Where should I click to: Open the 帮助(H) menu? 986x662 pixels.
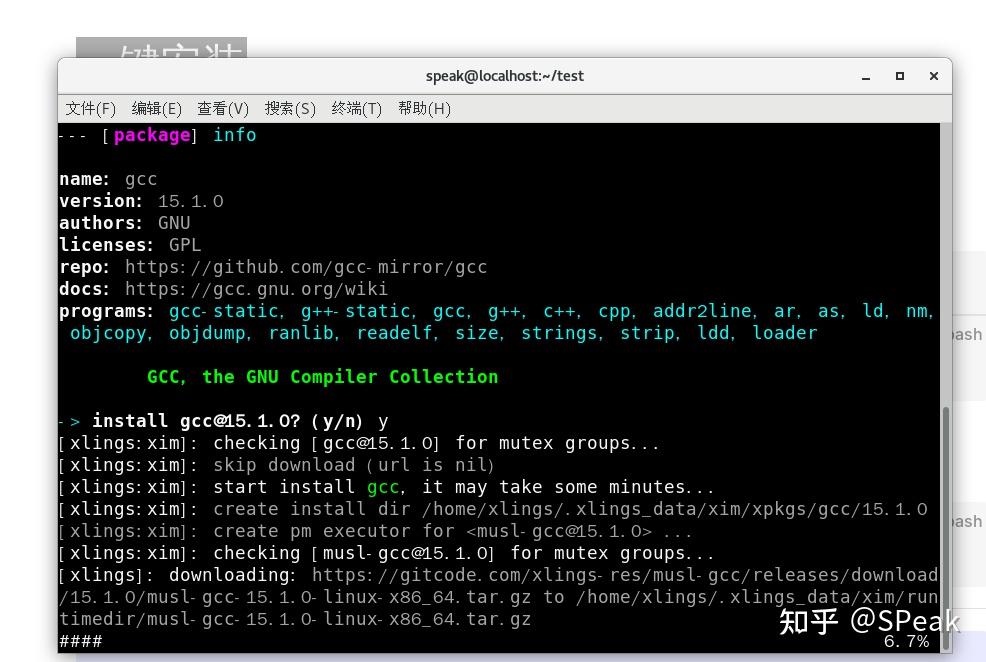(x=424, y=108)
